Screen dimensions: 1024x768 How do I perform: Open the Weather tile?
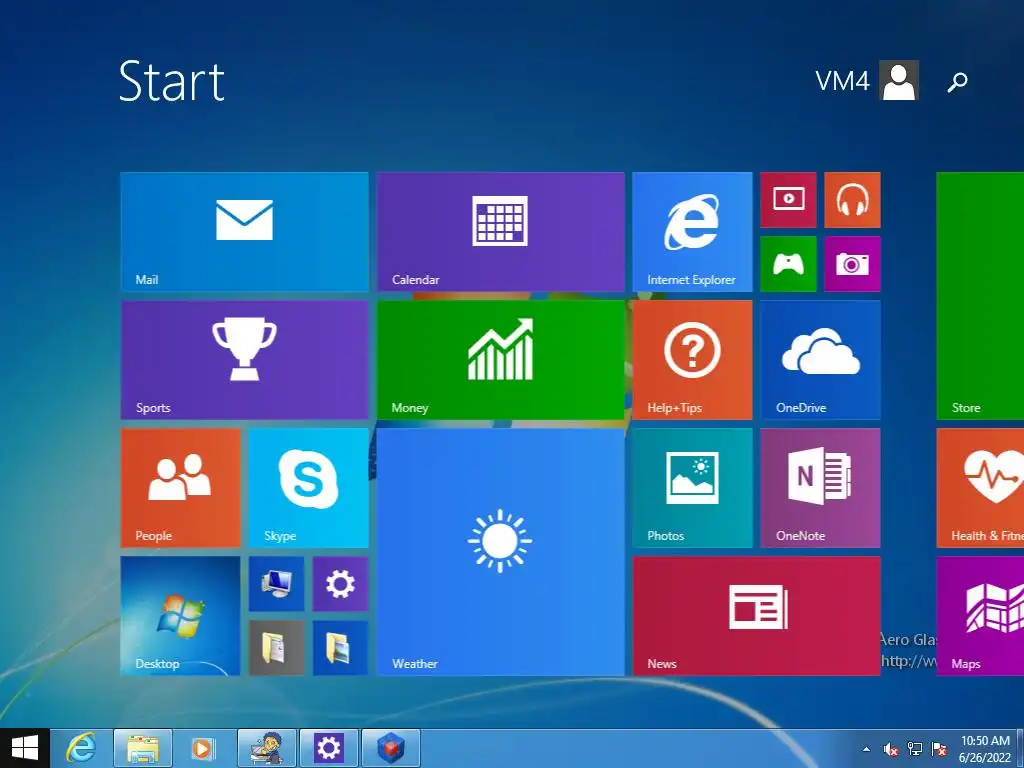500,551
